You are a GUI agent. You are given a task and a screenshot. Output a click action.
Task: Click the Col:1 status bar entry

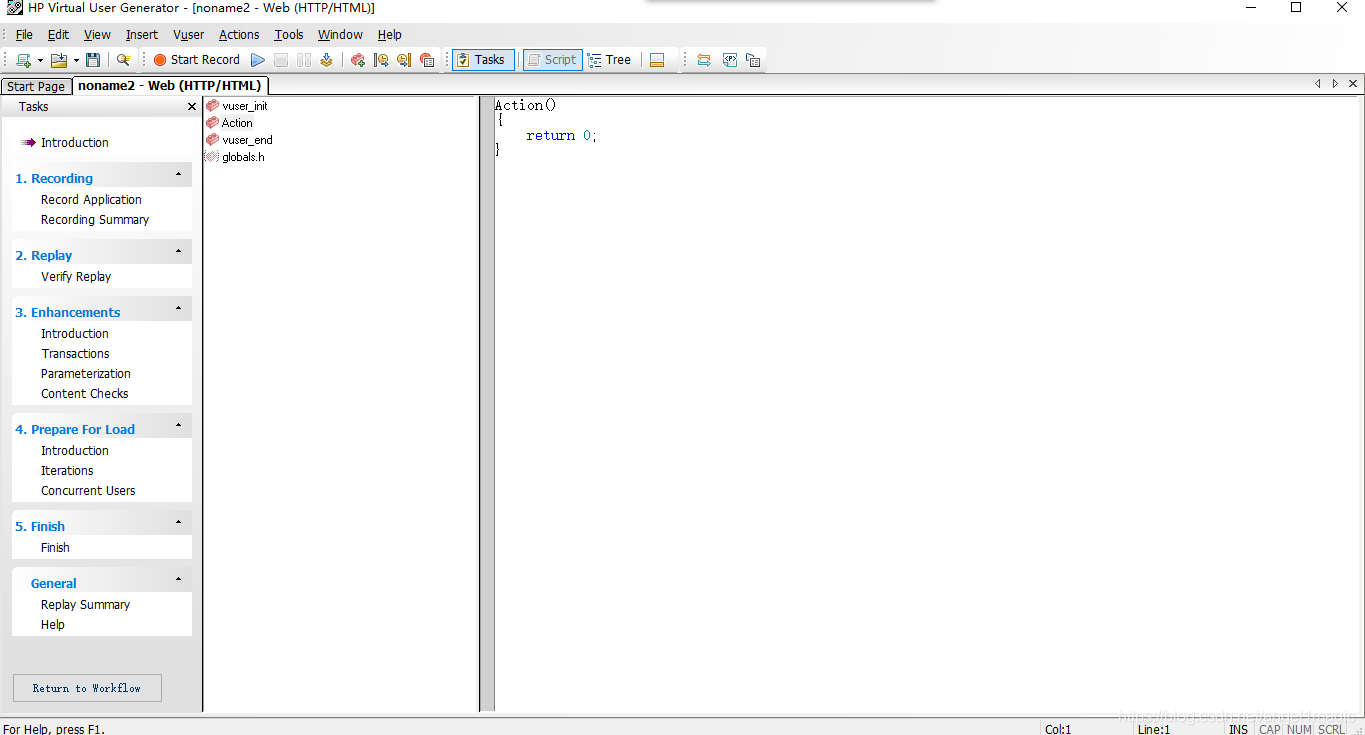[x=1058, y=729]
